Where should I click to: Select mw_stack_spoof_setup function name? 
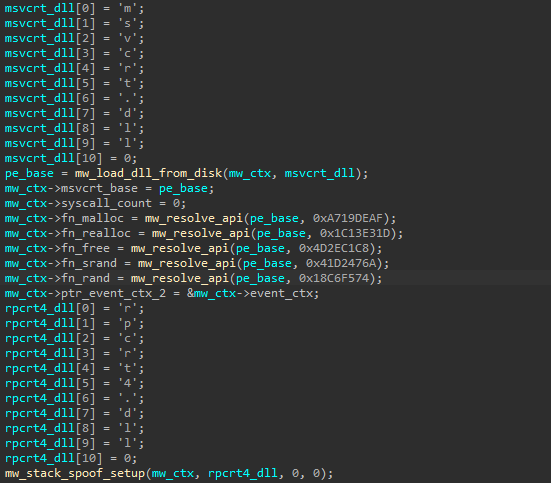[x=74, y=473]
